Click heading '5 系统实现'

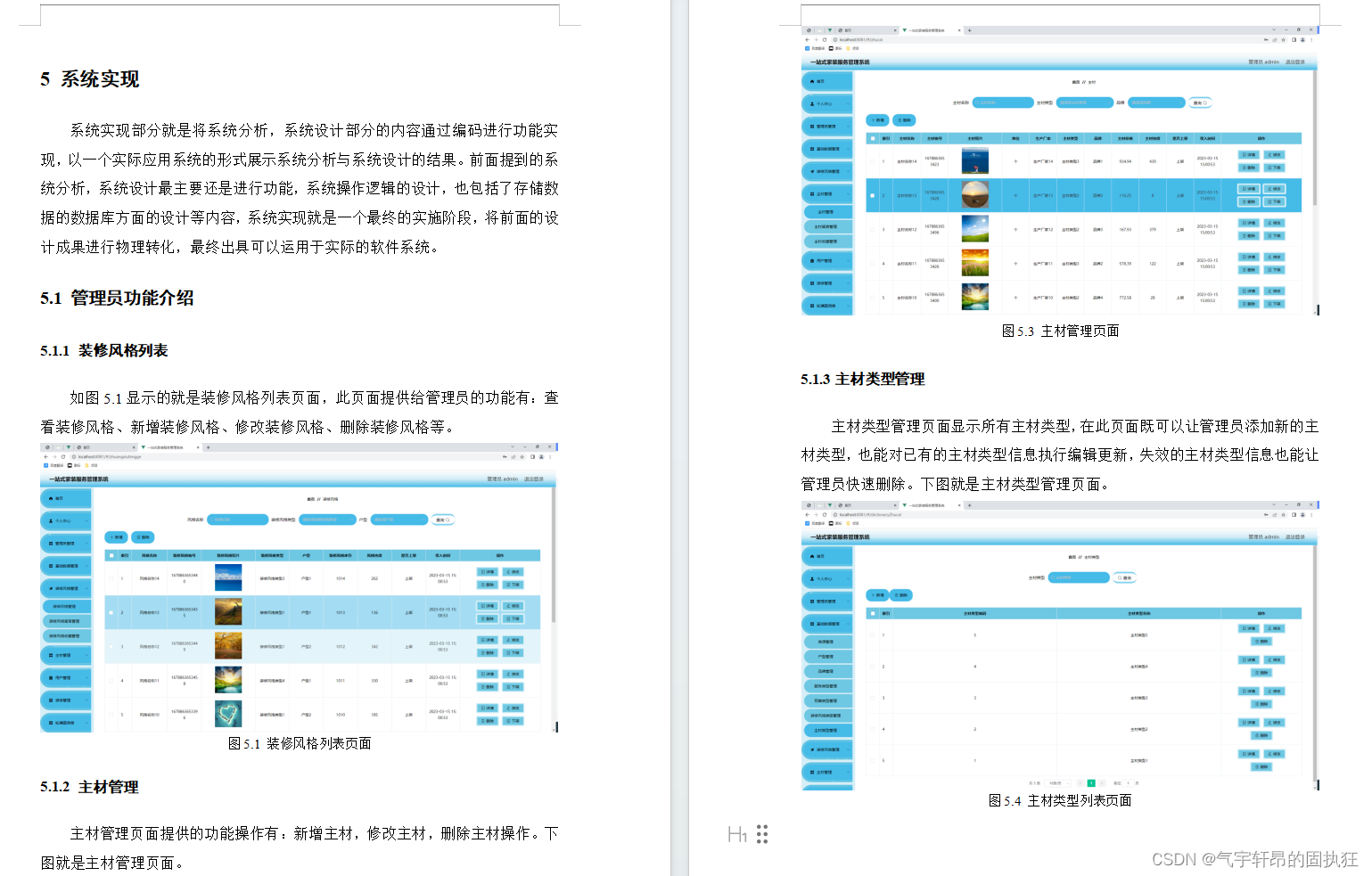(x=89, y=79)
